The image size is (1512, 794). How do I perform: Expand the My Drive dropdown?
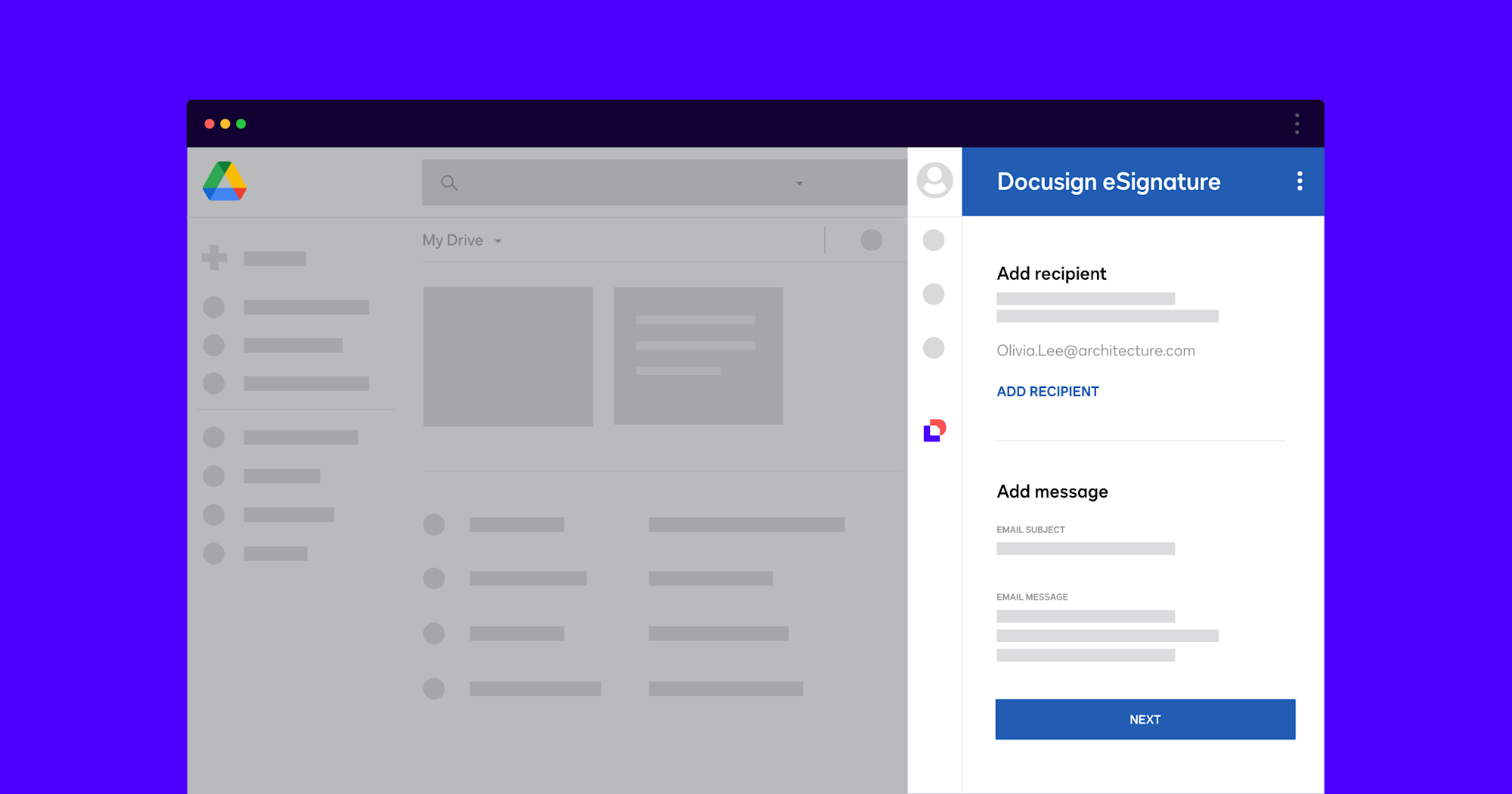click(x=498, y=240)
